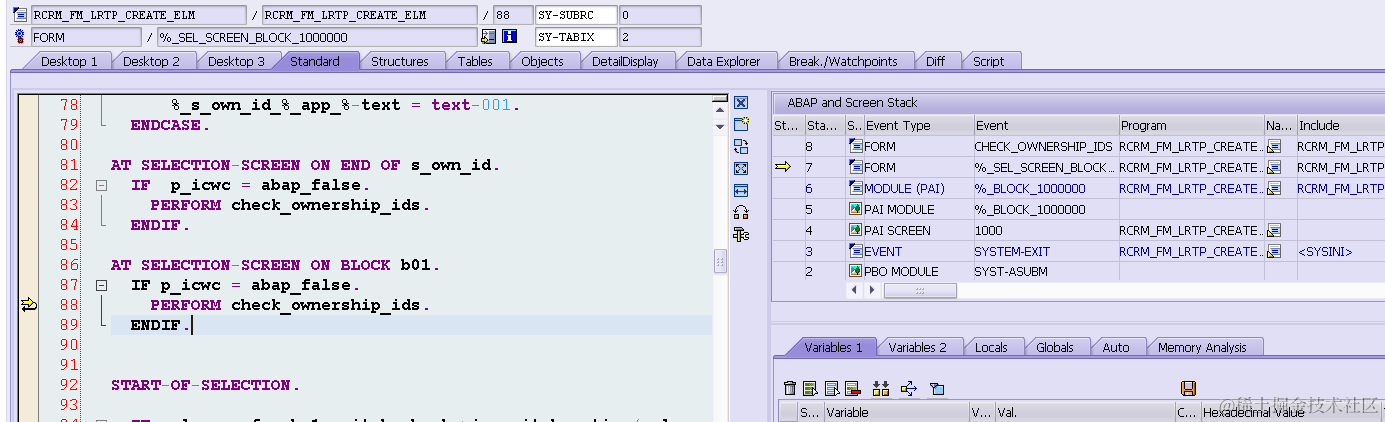Collapse the IF block at line 82
1385x422 pixels.
[101, 185]
